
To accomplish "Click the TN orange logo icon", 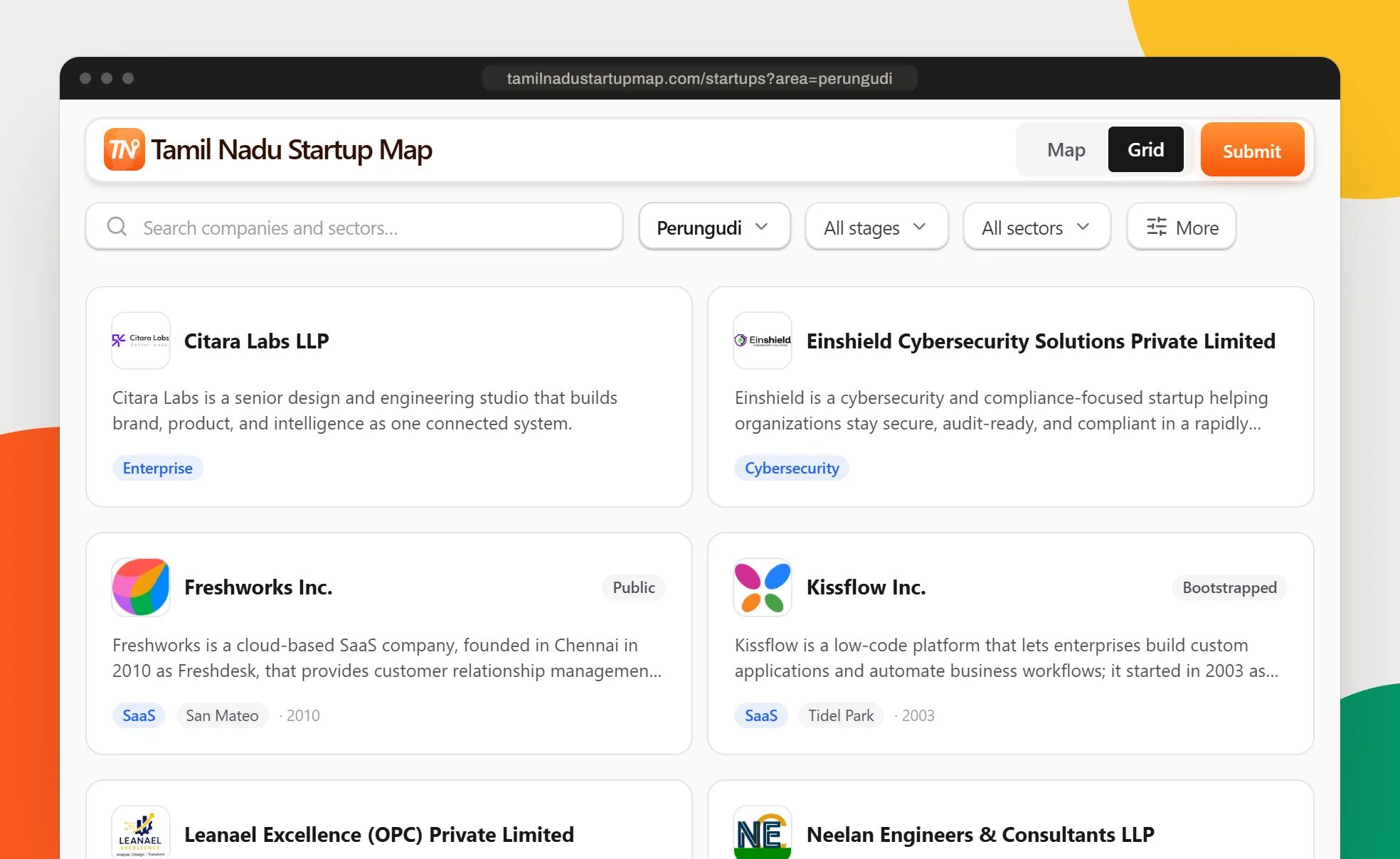I will coord(124,149).
